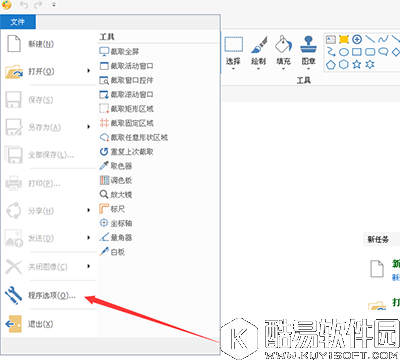The width and height of the screenshot is (400, 360).
Task: Select the image insert shape icon
Action: click(x=331, y=40)
